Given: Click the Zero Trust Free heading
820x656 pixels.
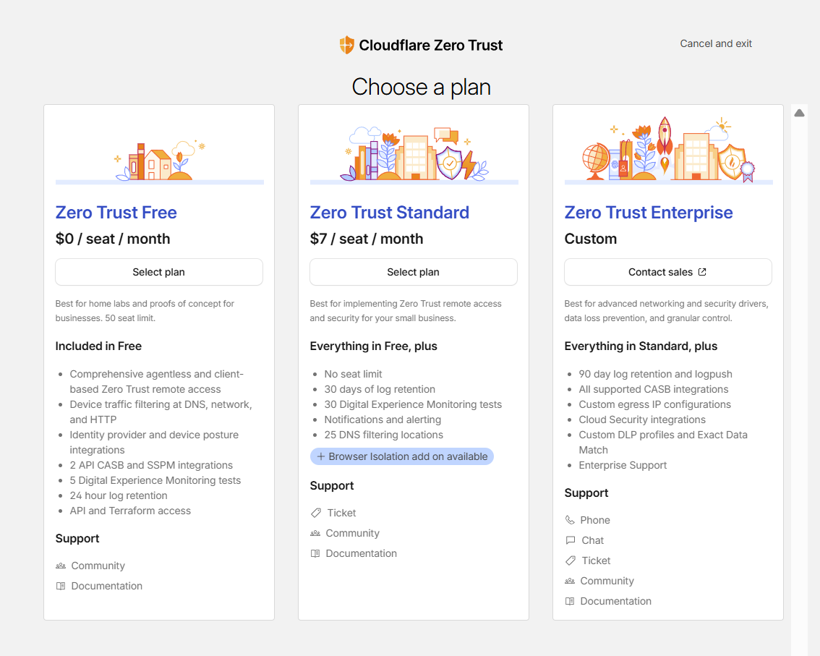Looking at the screenshot, I should coord(116,212).
